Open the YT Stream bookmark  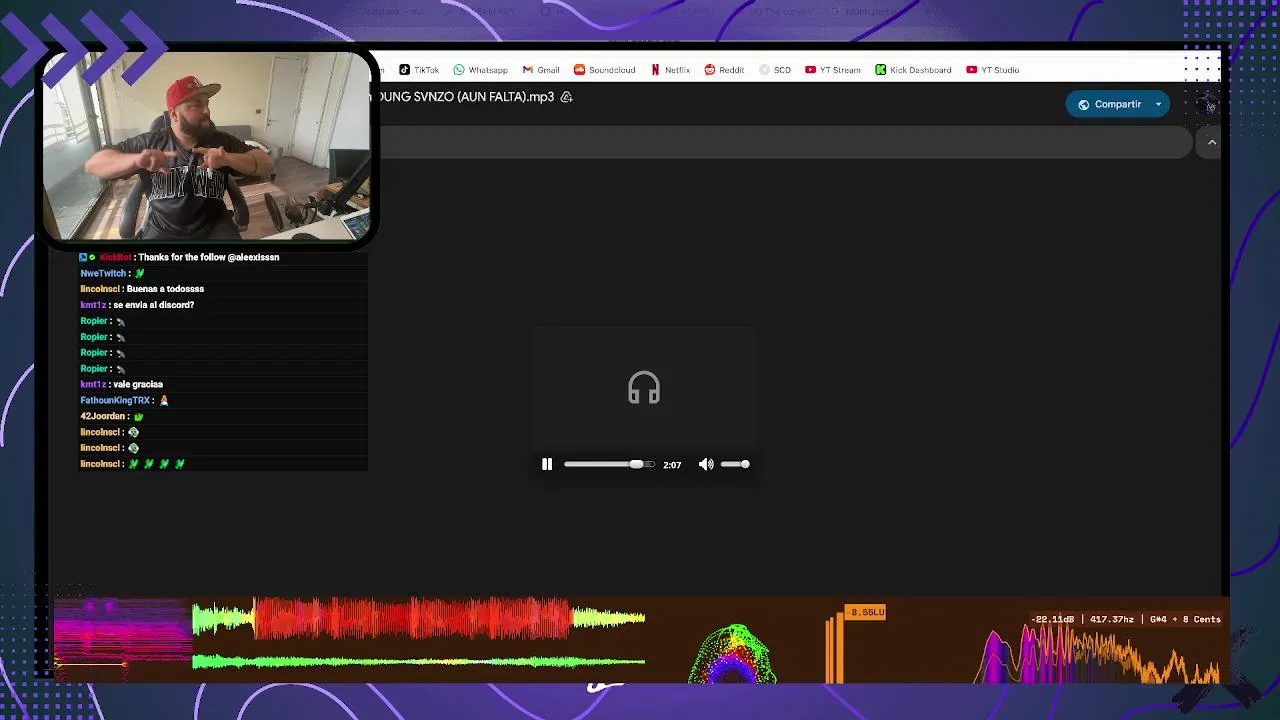coord(832,70)
